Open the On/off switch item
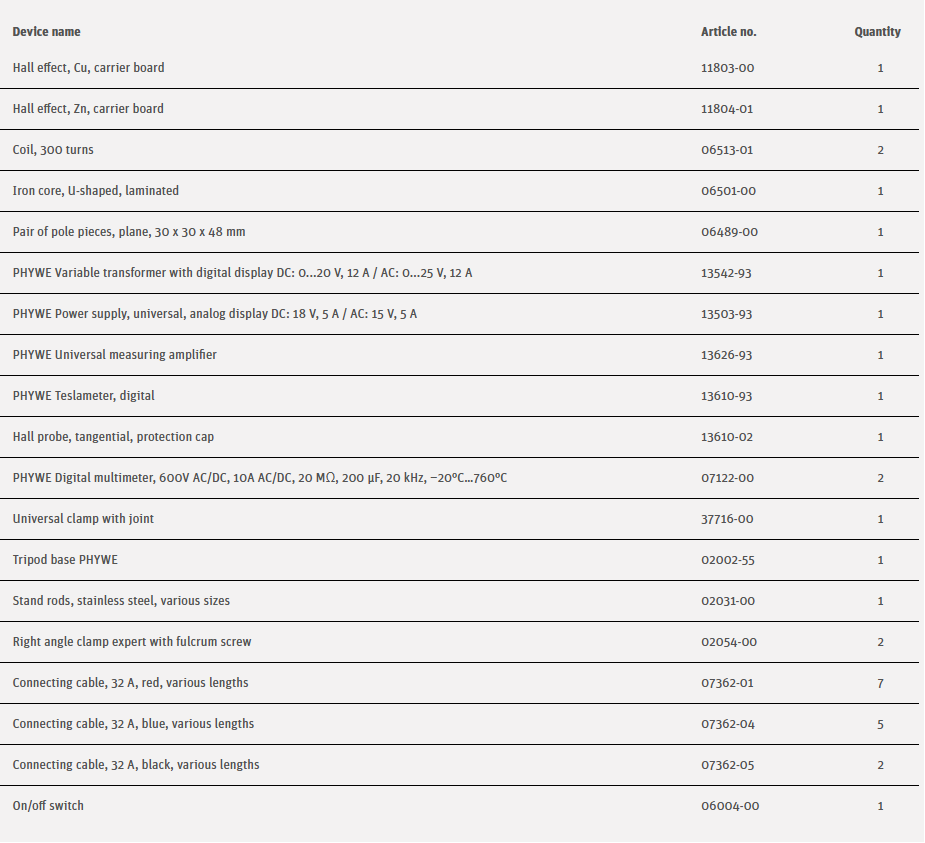Screen dimensions: 925x843 click(x=48, y=806)
